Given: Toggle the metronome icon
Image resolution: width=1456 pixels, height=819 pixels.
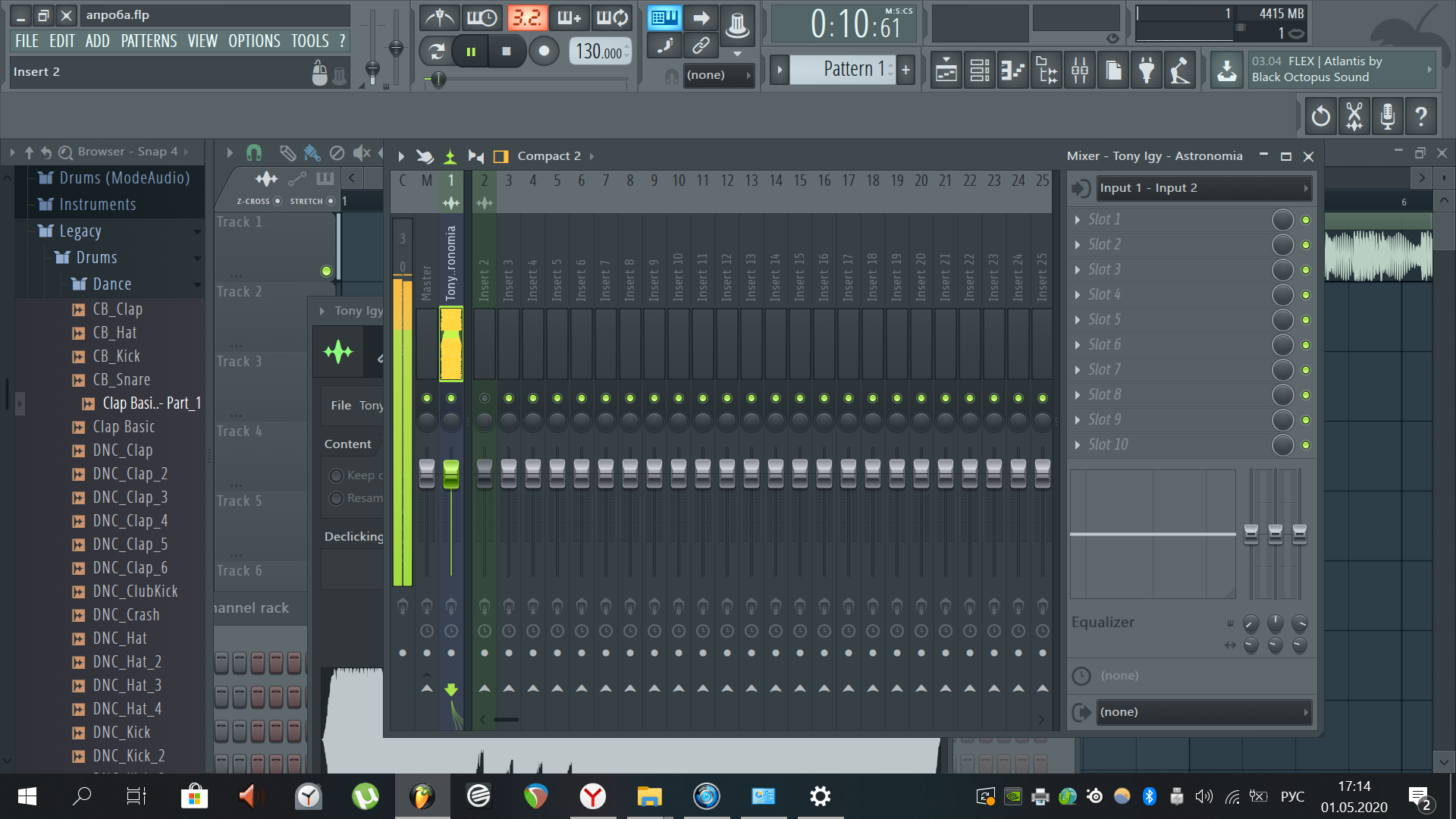Looking at the screenshot, I should point(439,17).
